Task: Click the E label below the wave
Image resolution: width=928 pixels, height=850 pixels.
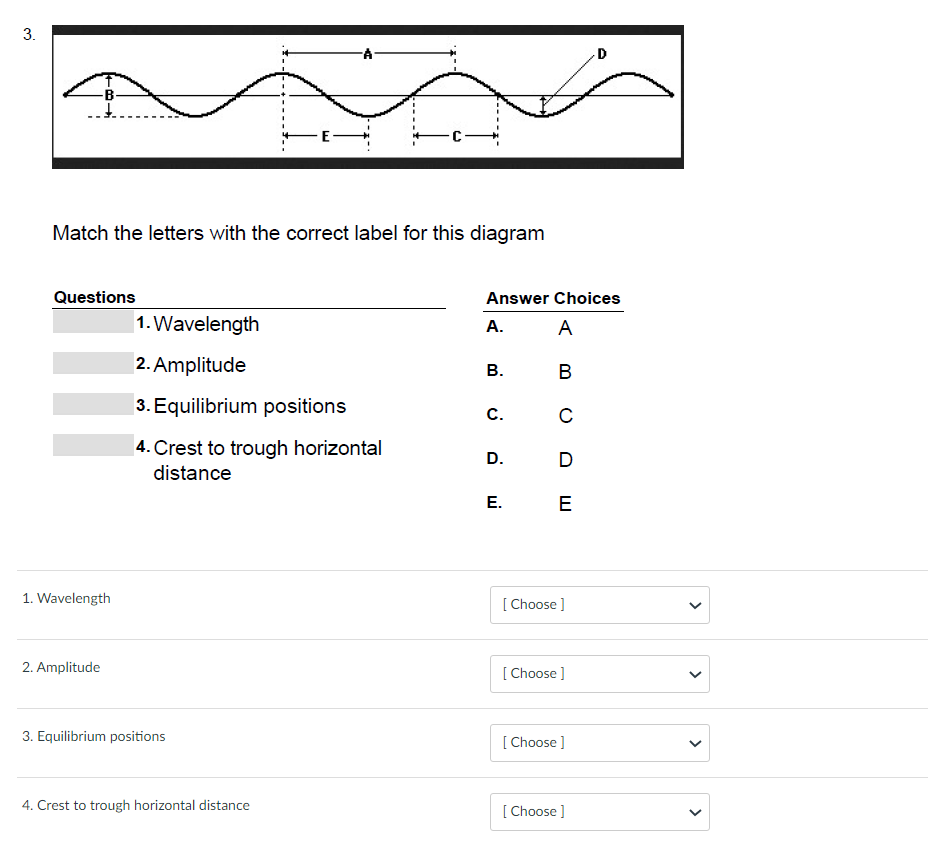Action: pos(325,137)
